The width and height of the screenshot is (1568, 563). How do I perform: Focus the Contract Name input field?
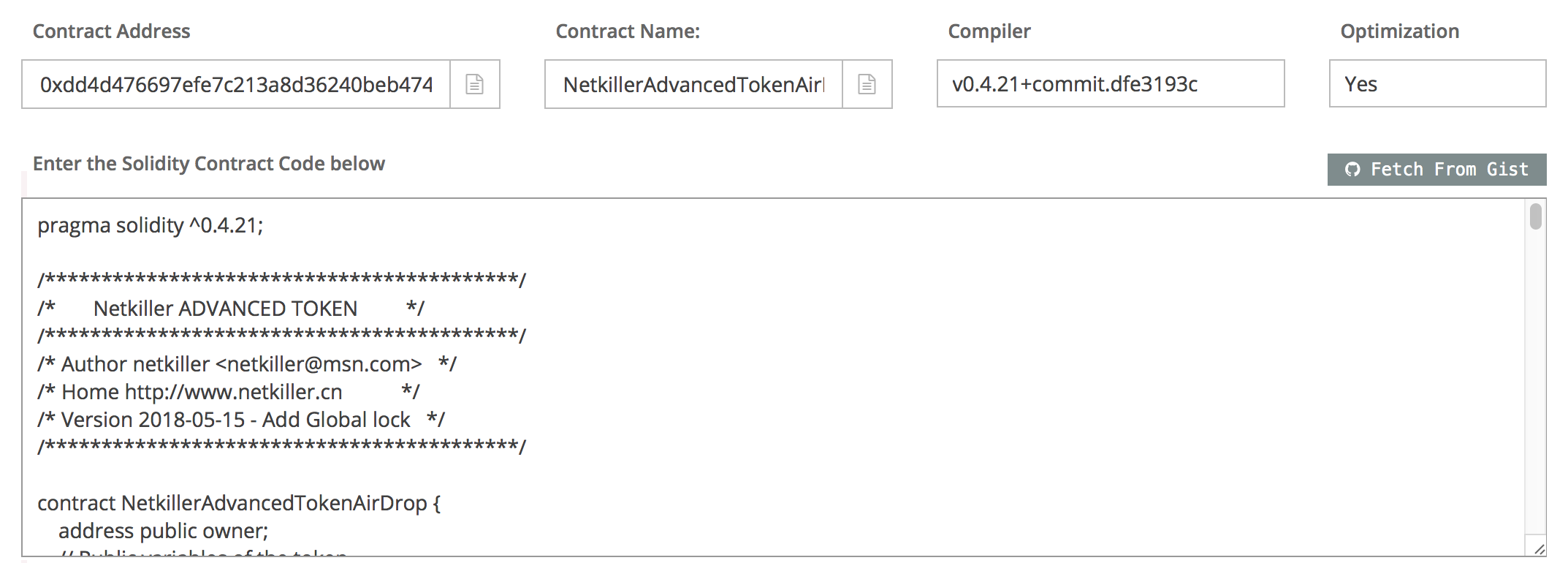pos(693,84)
